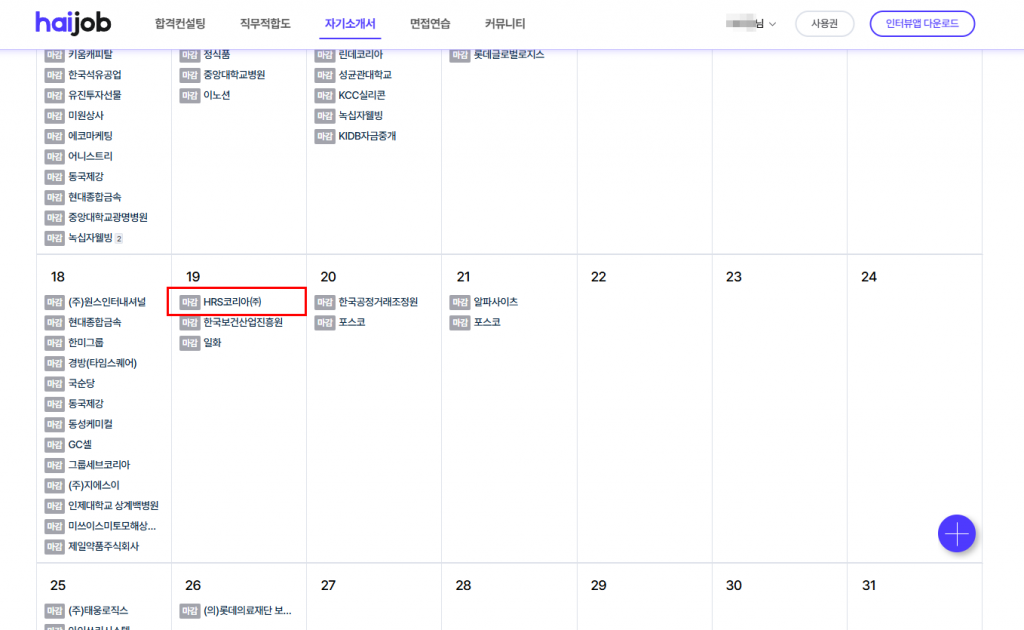The height and width of the screenshot is (630, 1024).
Task: Open the user name dropdown chevron
Action: tap(772, 24)
